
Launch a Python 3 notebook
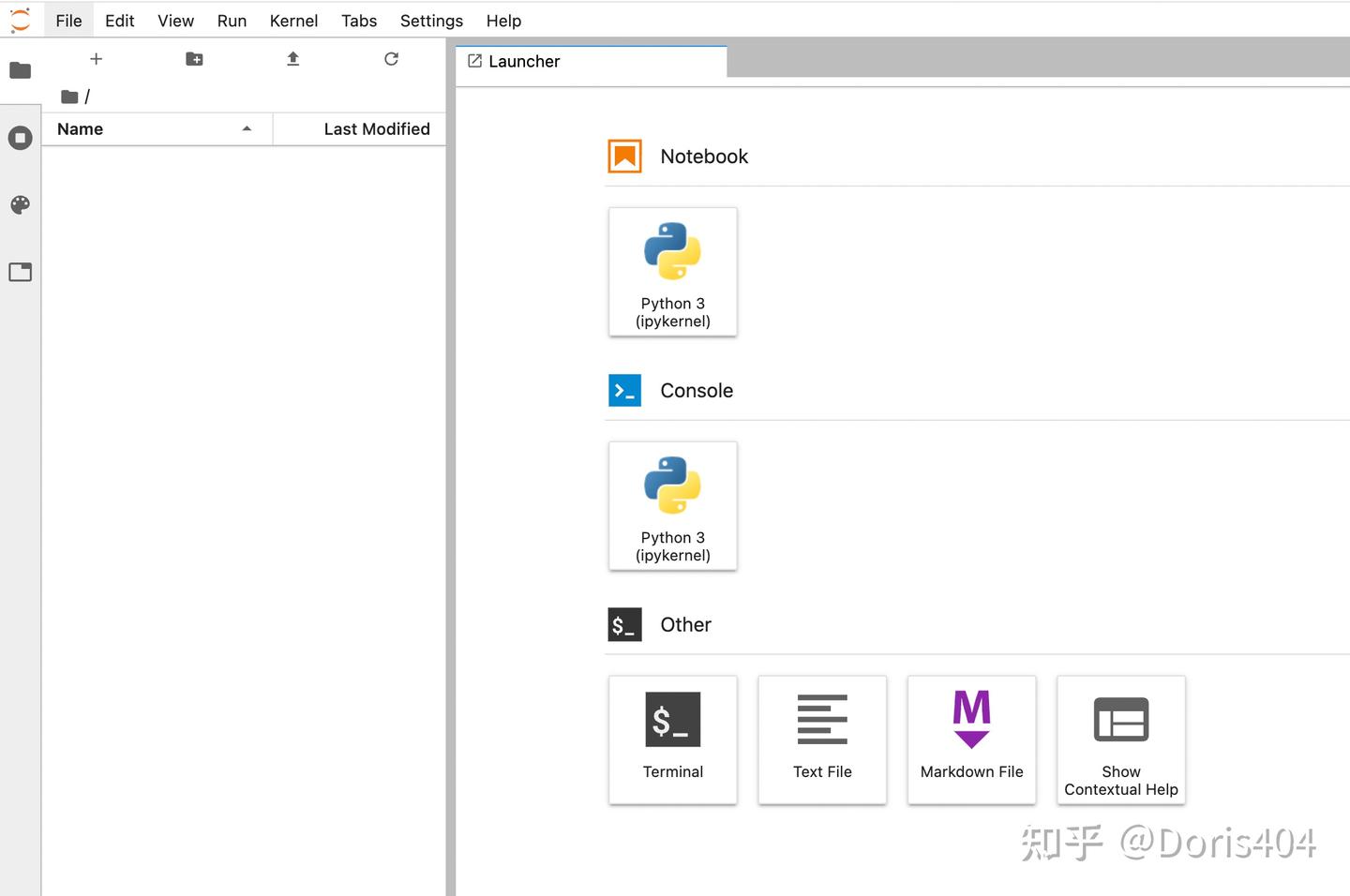point(673,272)
